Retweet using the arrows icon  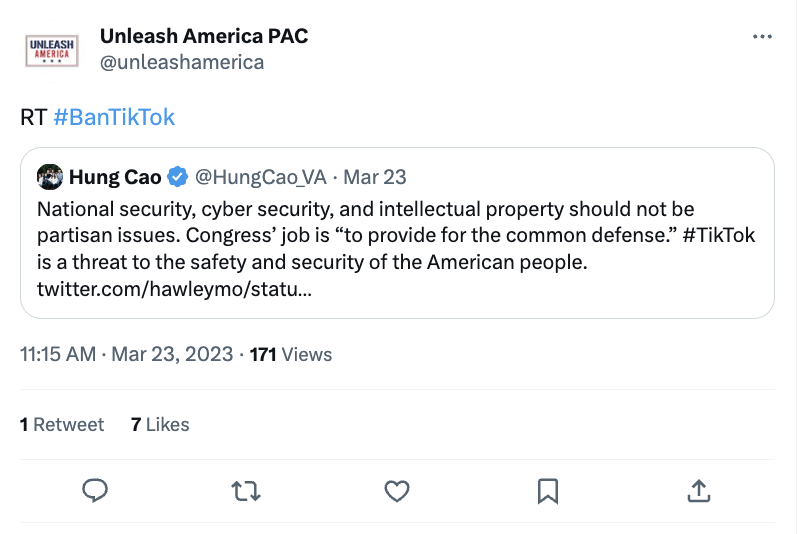click(245, 490)
